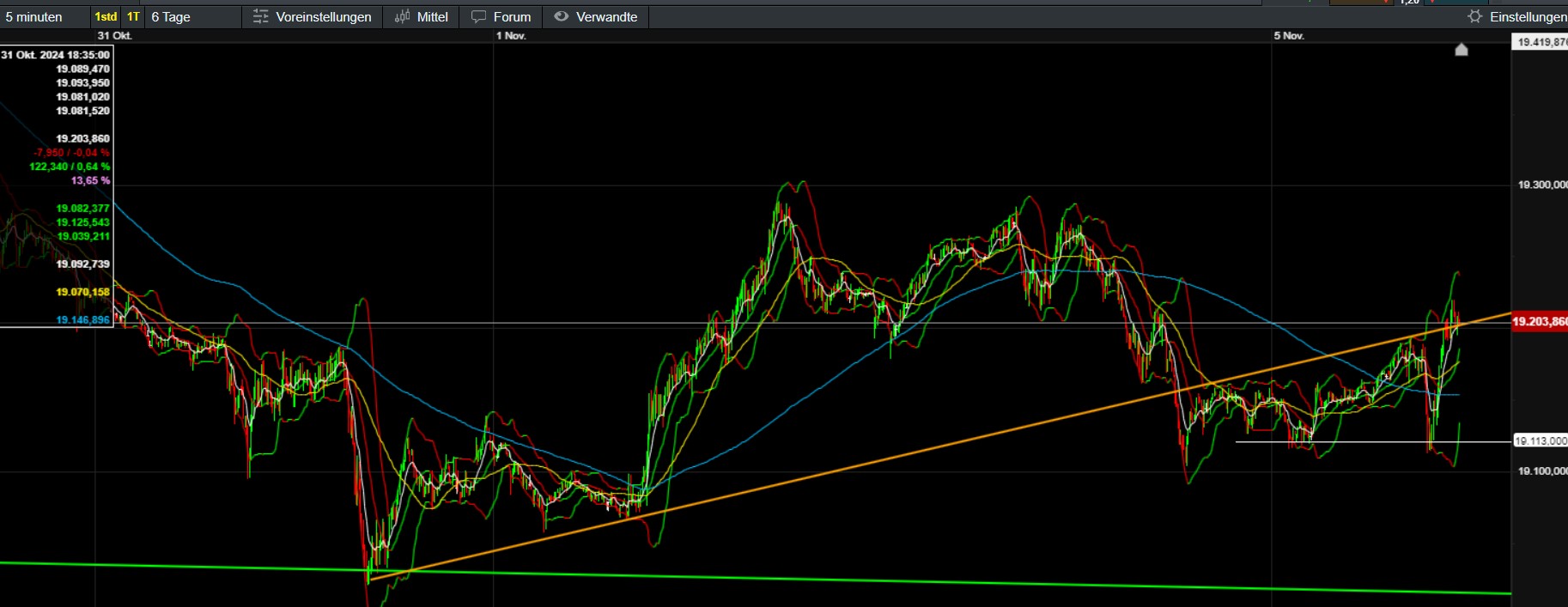The height and width of the screenshot is (607, 1568).
Task: Click the 19.100,00 price axis label
Action: 1542,471
